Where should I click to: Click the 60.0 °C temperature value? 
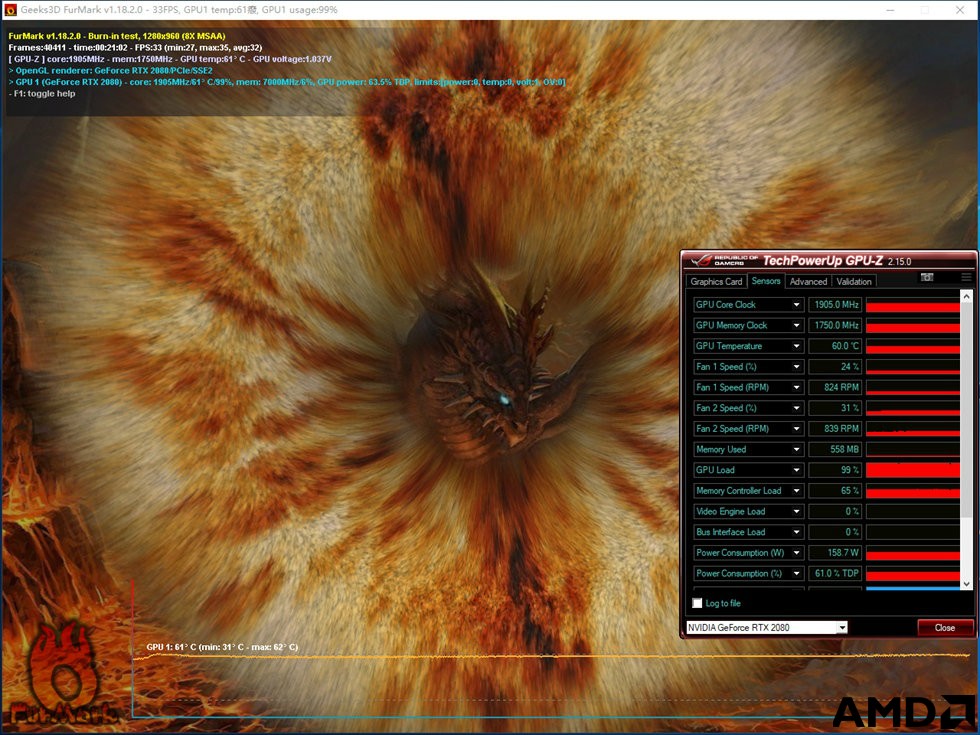[836, 346]
